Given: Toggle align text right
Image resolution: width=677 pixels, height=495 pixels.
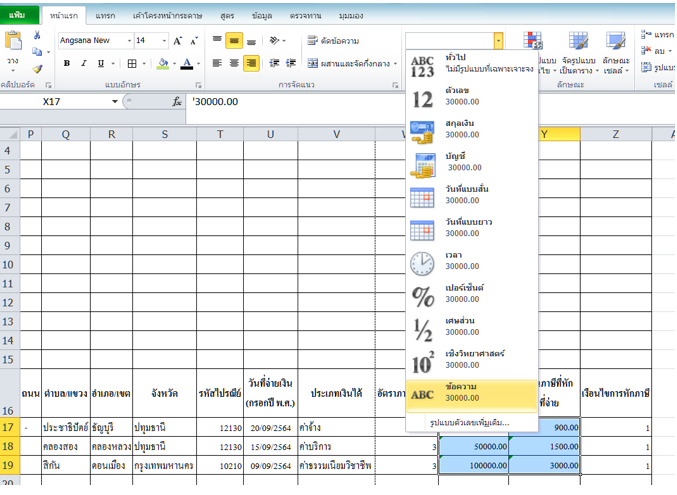Looking at the screenshot, I should (251, 63).
